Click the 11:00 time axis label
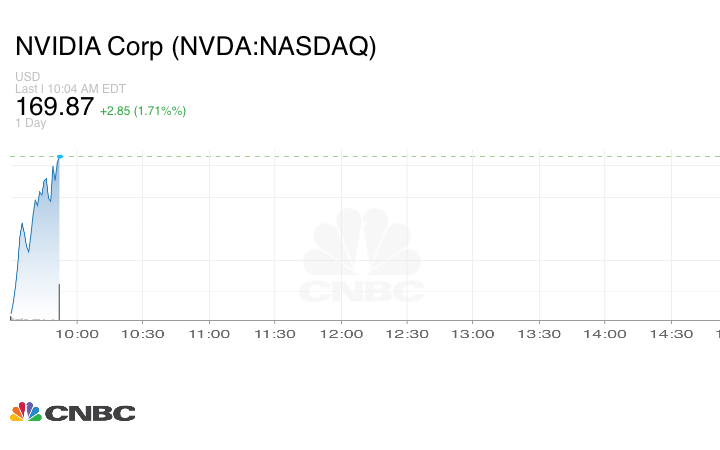720x450 pixels. pos(208,334)
